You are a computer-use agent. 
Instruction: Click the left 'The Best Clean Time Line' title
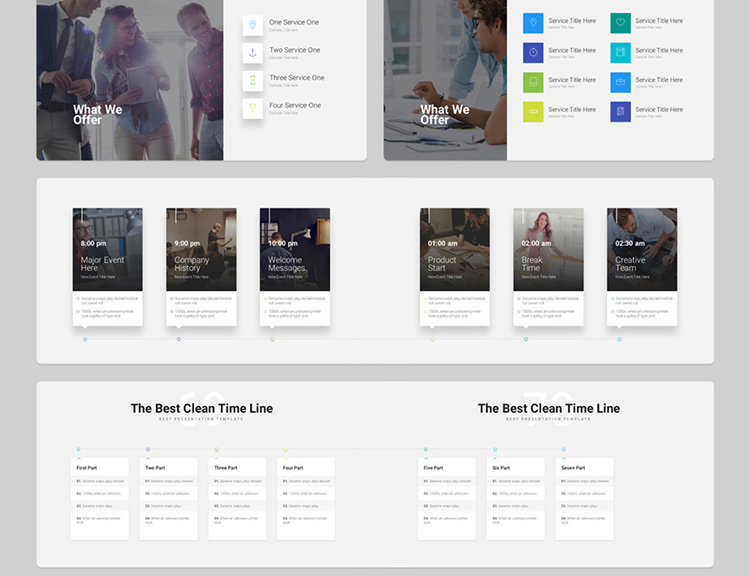[201, 408]
